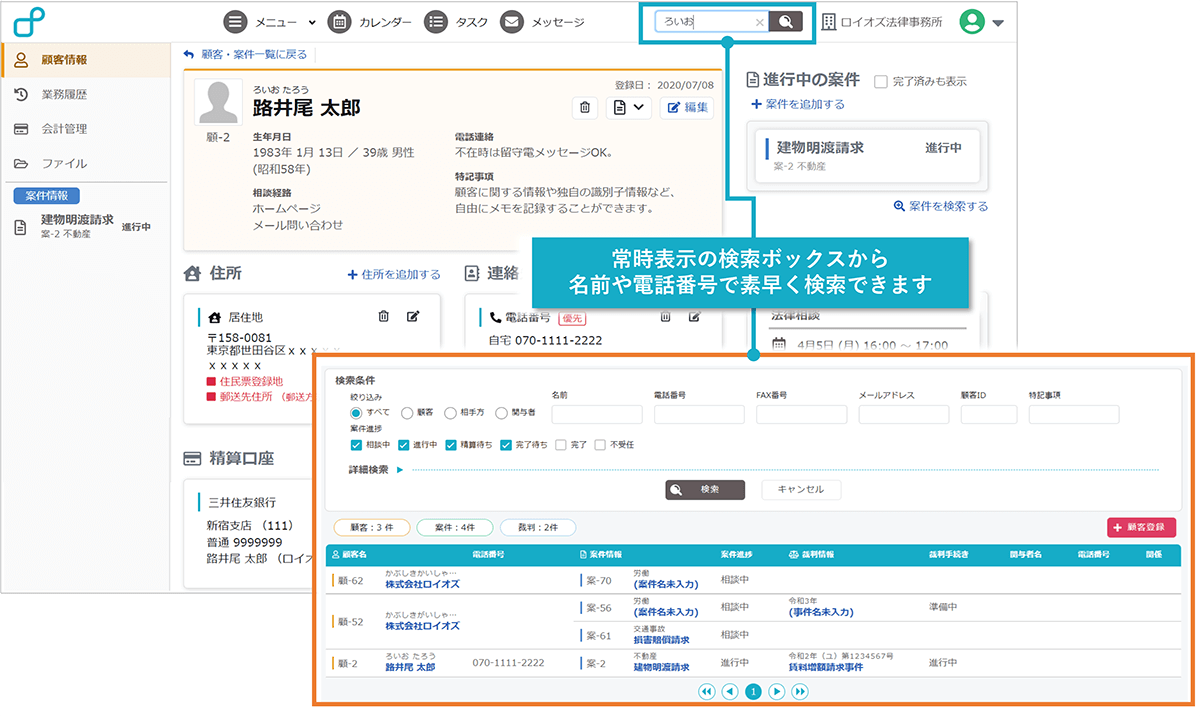
Task: Select the 顧客 filter radio button
Action: [407, 412]
